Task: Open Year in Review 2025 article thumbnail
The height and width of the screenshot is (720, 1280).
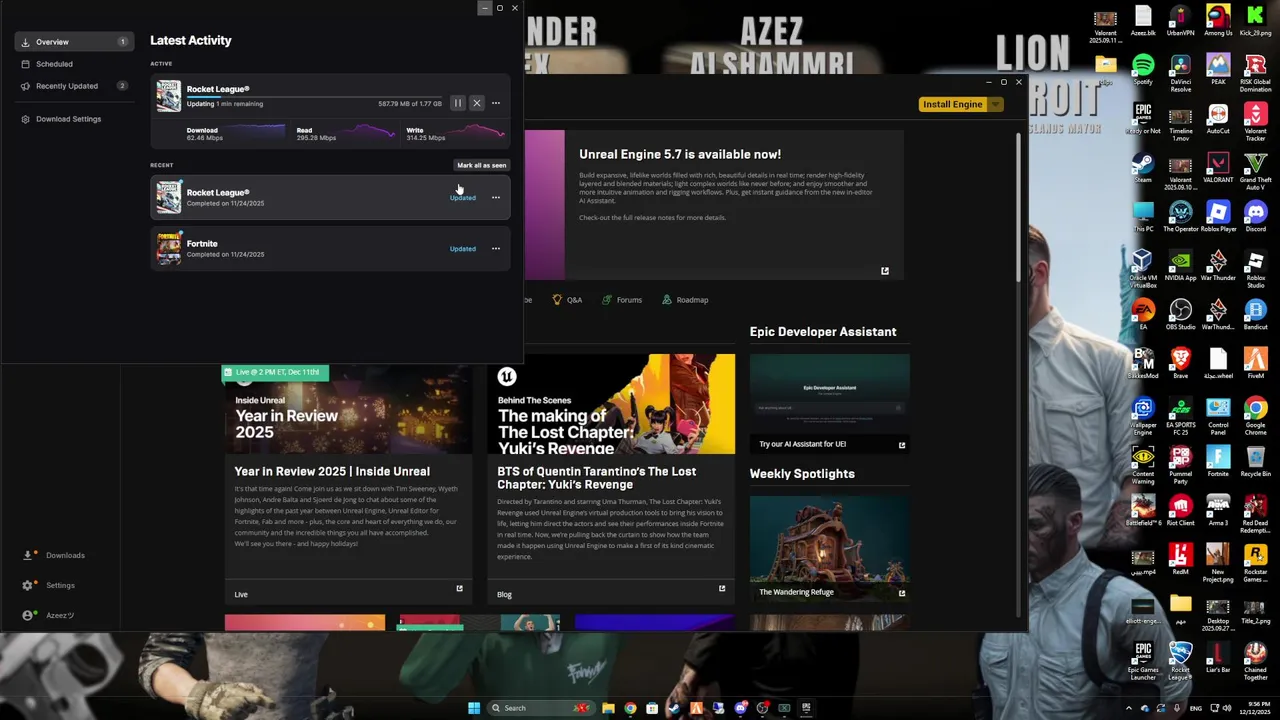Action: [348, 410]
